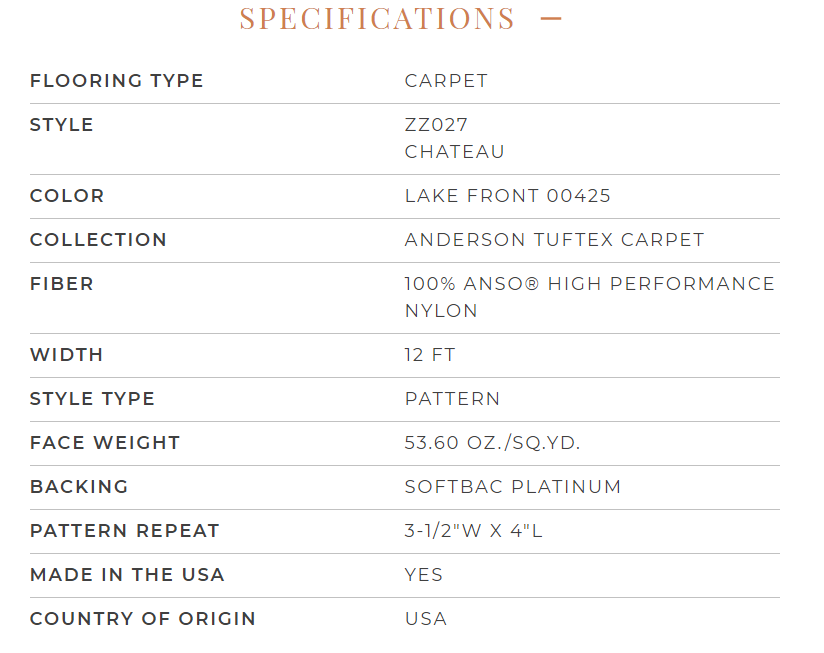The height and width of the screenshot is (653, 824).
Task: Select the ZZ027 style code
Action: 436,125
